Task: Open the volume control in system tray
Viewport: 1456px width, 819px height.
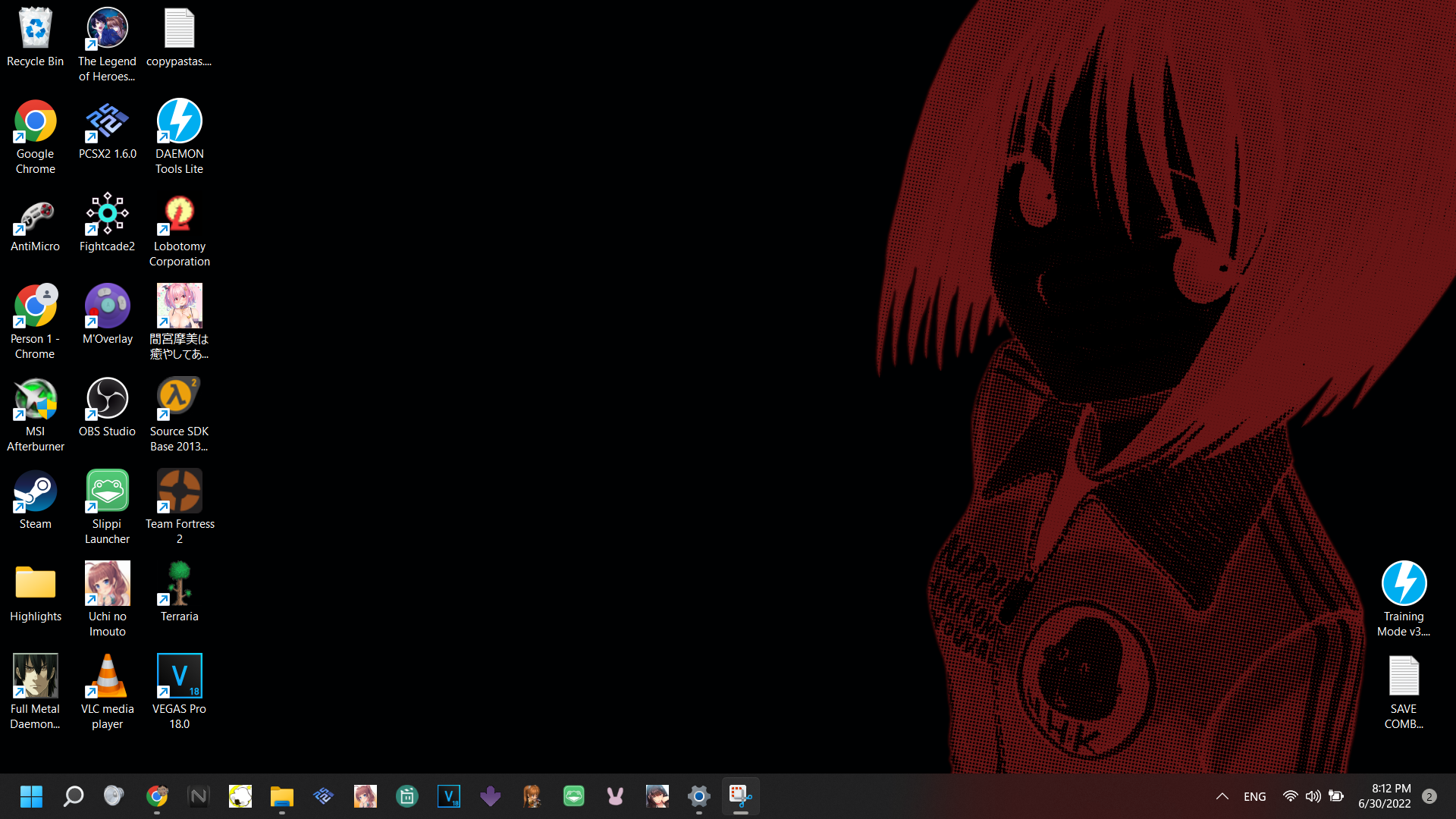Action: 1313,796
